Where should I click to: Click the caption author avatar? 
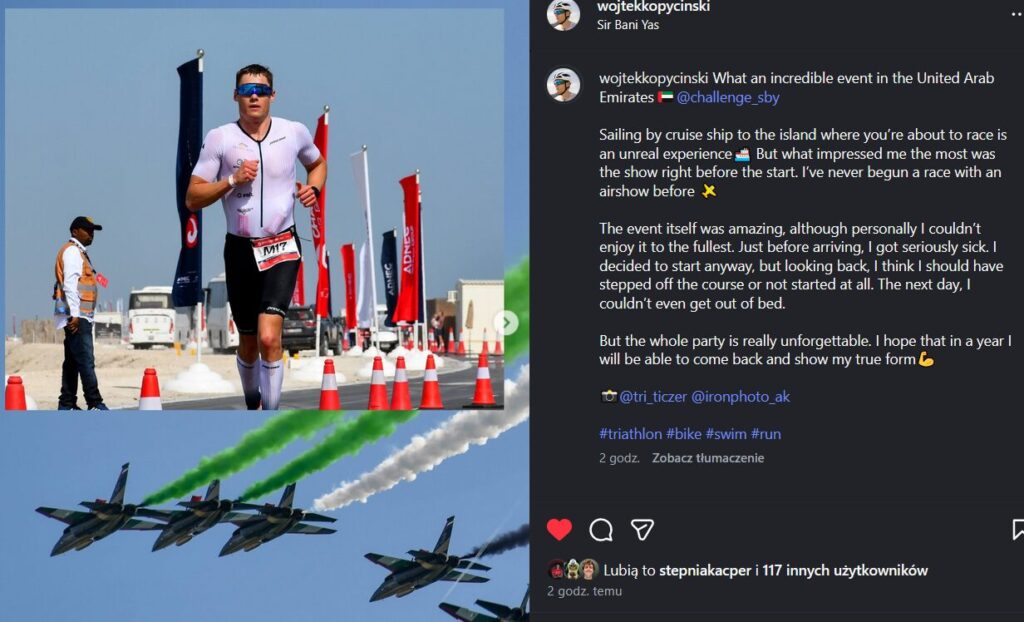pos(563,85)
